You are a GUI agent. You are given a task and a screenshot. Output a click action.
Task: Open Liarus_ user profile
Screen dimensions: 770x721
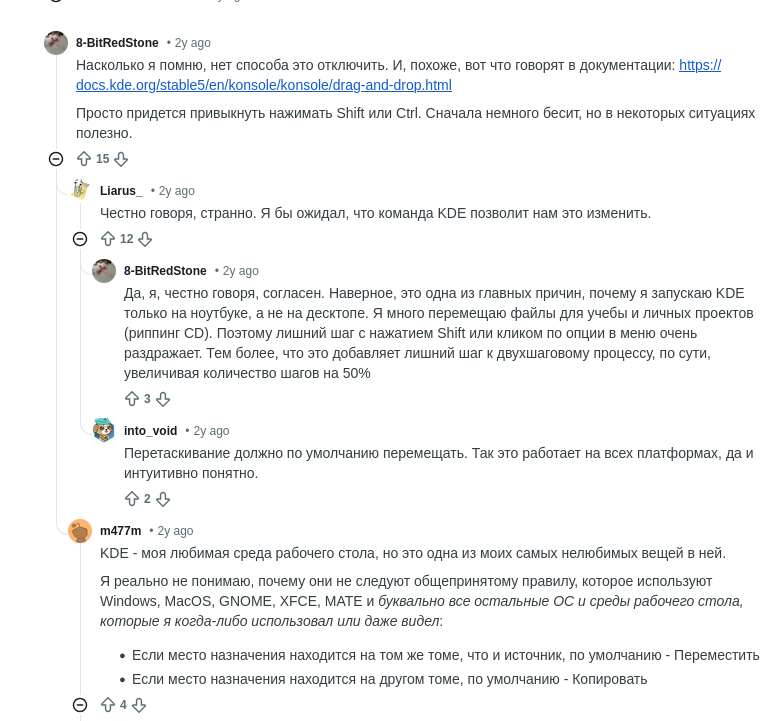(121, 191)
